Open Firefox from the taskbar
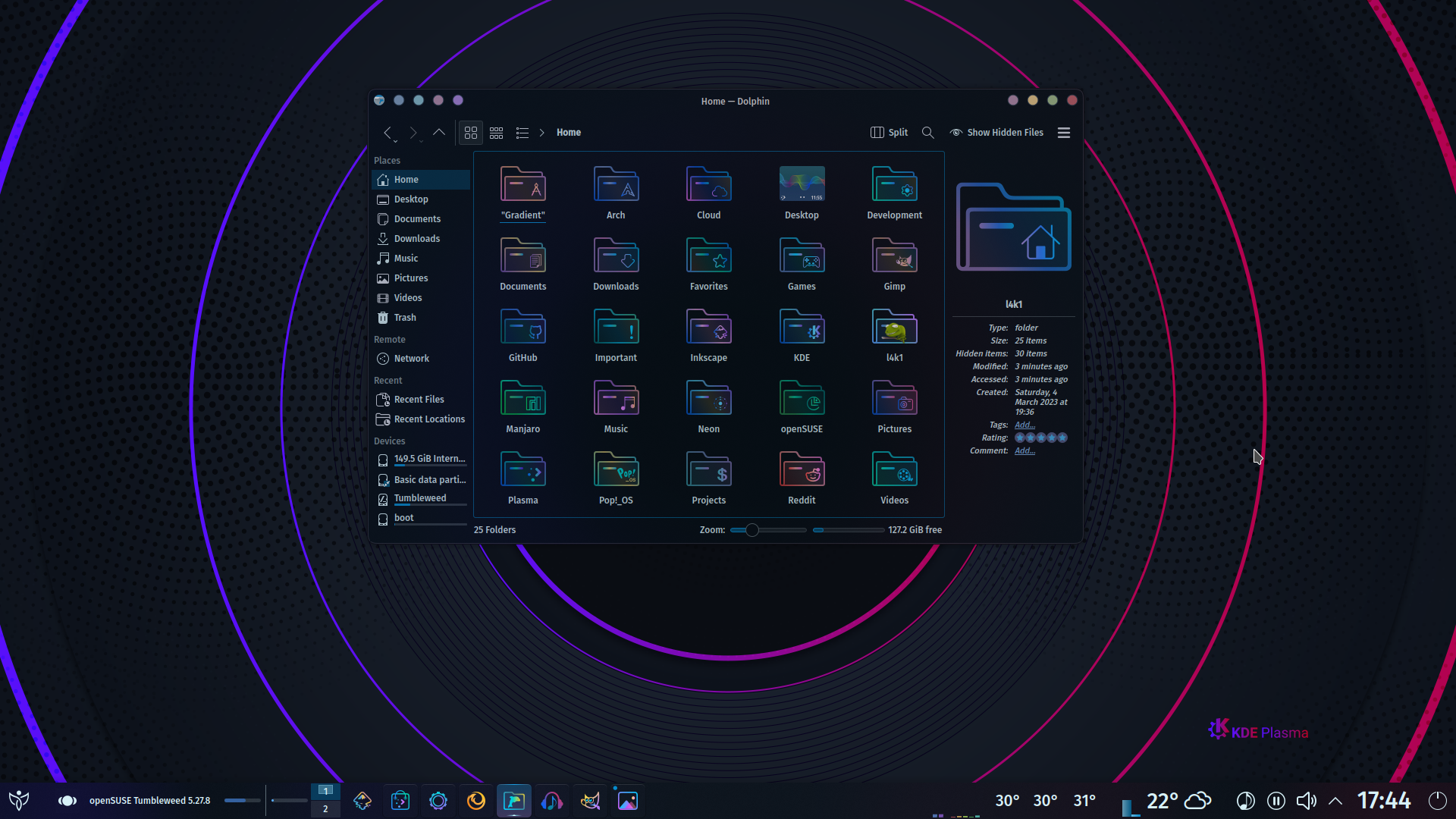Viewport: 1456px width, 819px height. click(x=476, y=801)
